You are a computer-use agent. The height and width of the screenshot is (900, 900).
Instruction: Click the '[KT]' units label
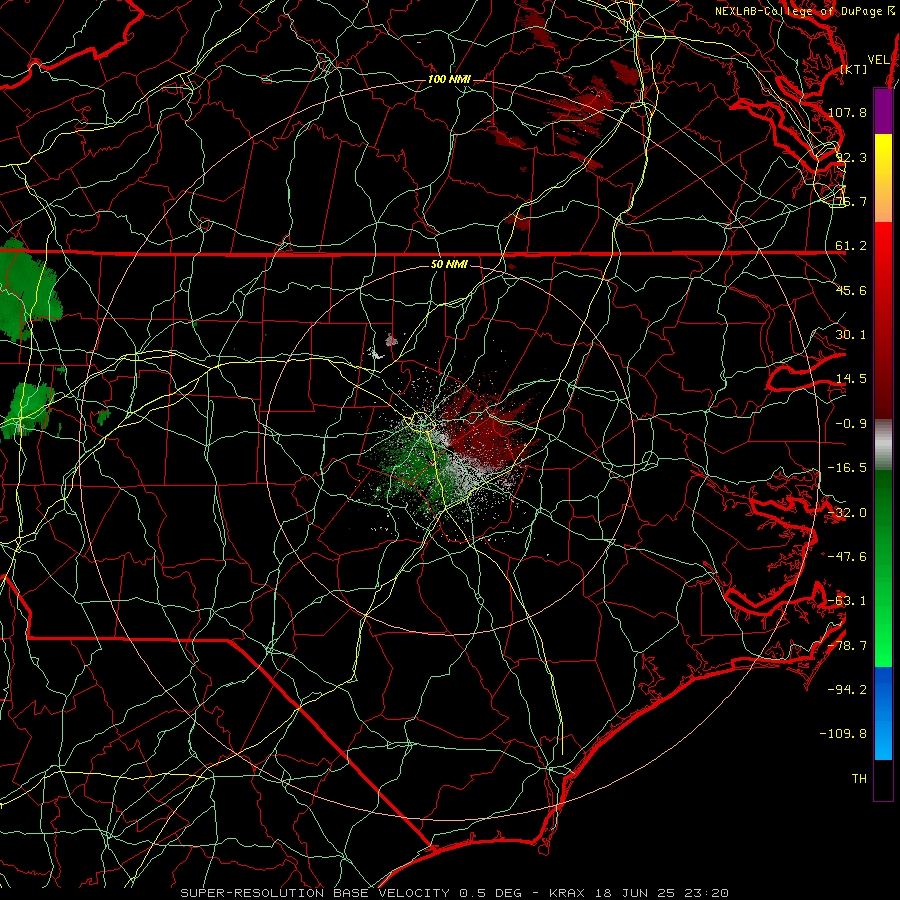(854, 69)
